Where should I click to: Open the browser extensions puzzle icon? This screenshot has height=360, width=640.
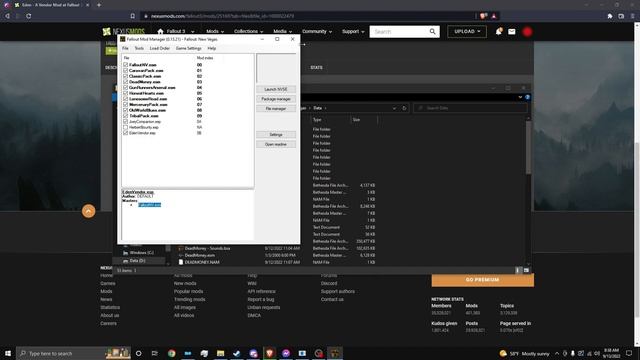tap(610, 16)
